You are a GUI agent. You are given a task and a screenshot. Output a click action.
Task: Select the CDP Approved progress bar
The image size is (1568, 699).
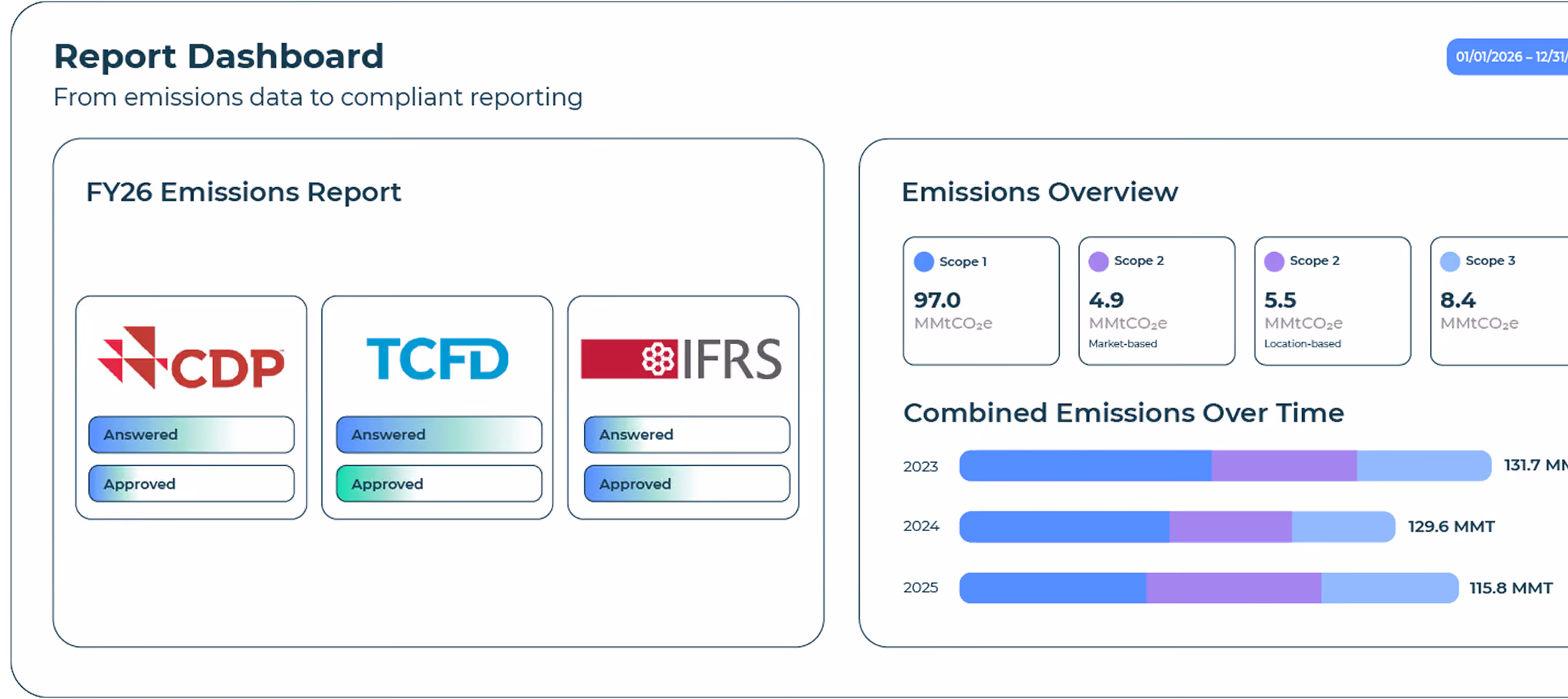(192, 484)
